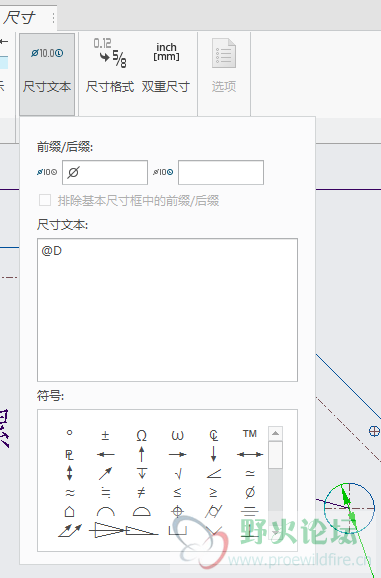This screenshot has width=381, height=578.
Task: Insert the dotted equal ≒ symbol
Action: [x=105, y=492]
